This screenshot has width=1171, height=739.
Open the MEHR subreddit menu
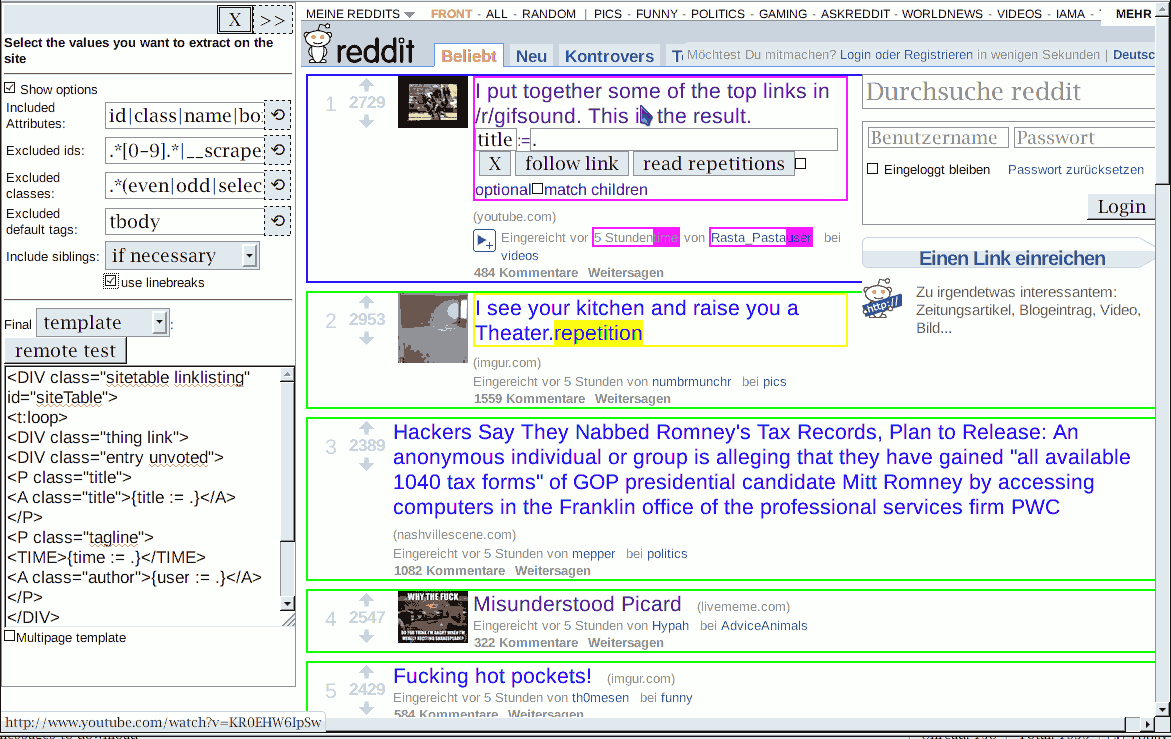tap(1133, 13)
